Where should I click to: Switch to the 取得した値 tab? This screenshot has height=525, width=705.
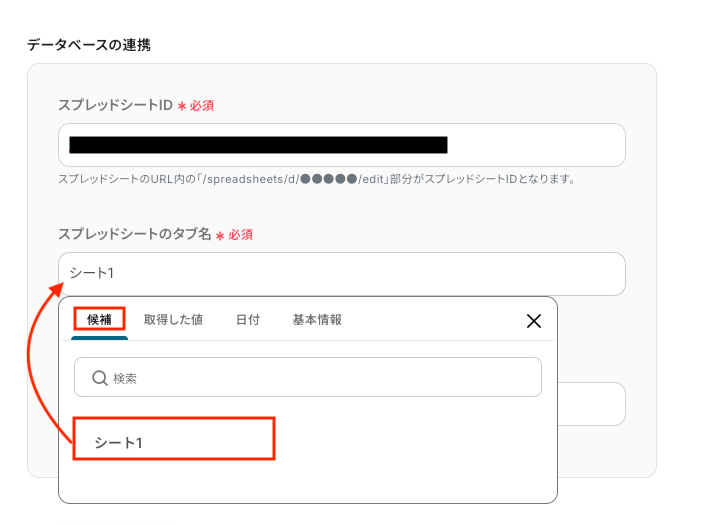174,320
